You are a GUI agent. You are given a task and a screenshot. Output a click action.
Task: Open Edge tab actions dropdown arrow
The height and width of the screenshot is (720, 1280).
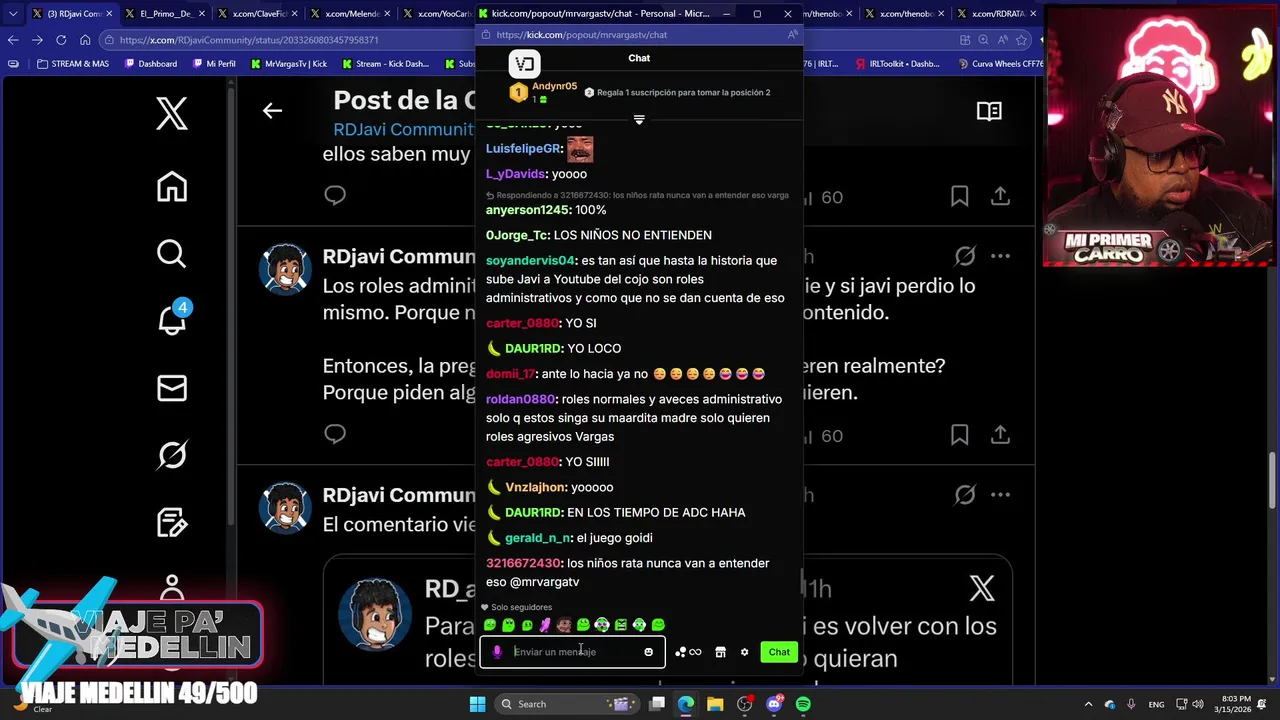tap(13, 14)
